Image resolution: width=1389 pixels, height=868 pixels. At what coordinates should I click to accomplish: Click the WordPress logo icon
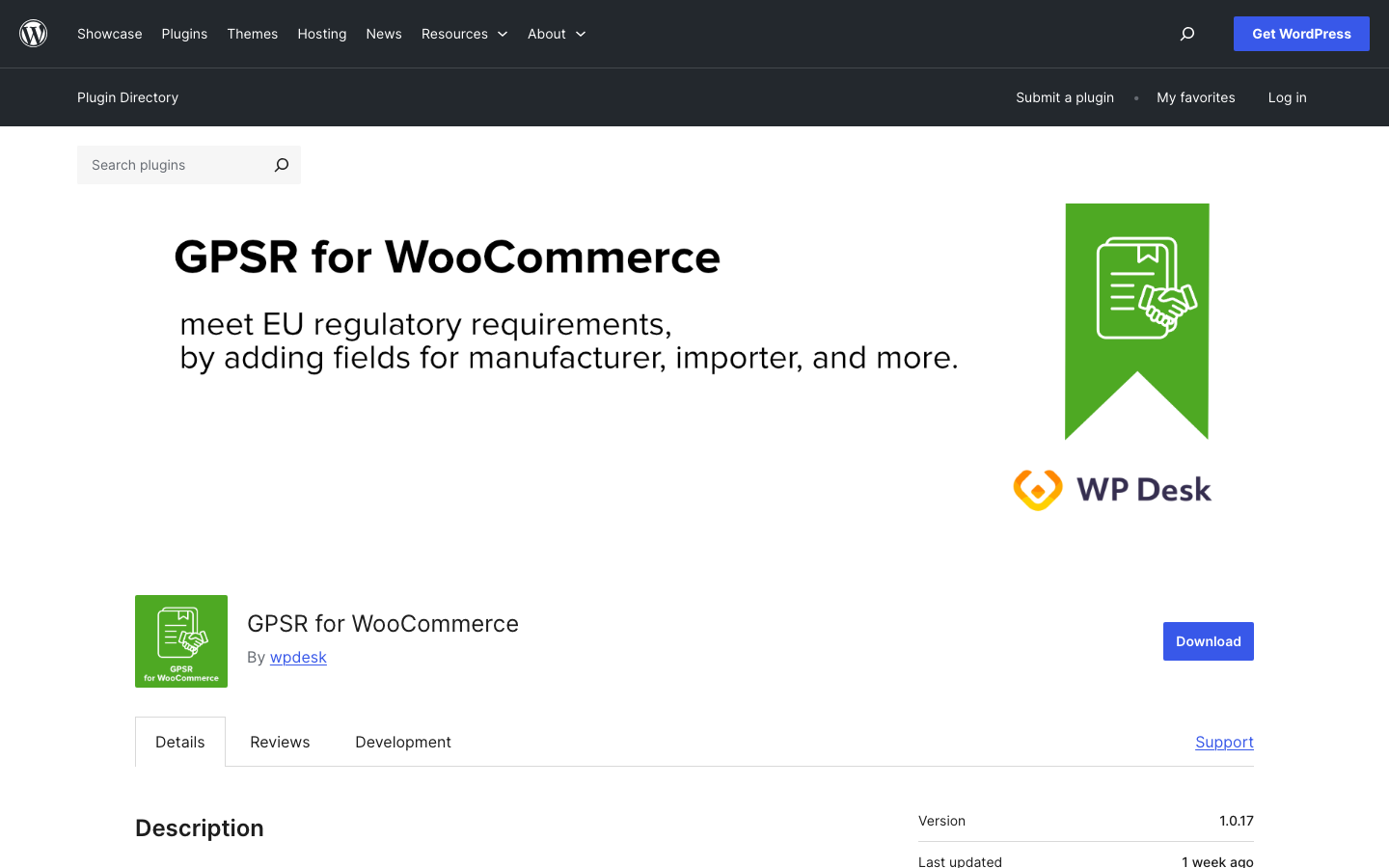click(x=34, y=34)
